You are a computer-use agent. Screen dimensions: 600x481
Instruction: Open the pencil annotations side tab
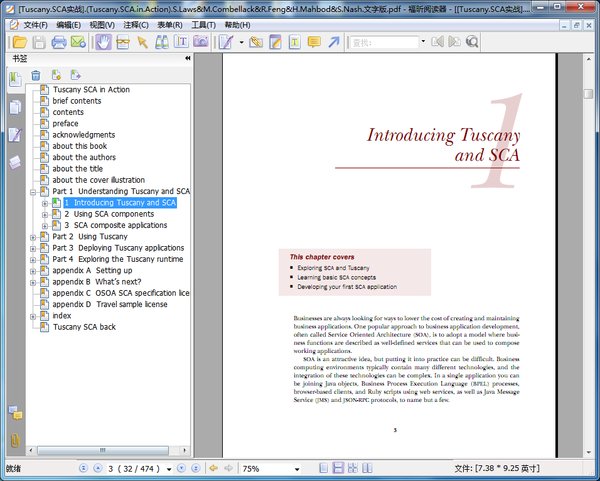[15, 135]
